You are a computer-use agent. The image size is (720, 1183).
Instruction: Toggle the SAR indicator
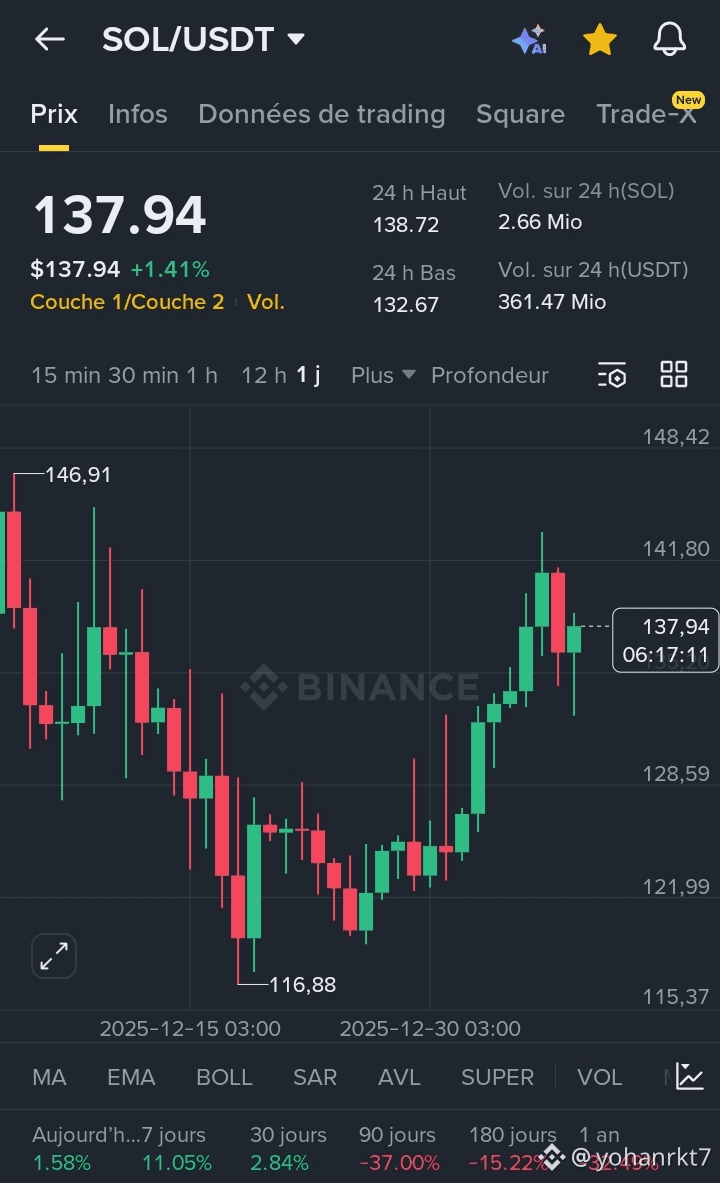[315, 1077]
